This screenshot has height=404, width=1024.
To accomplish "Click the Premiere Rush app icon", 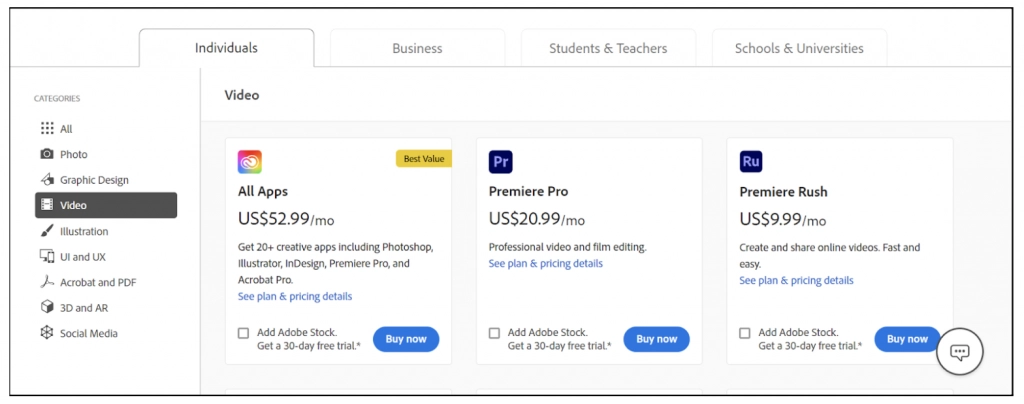I will (x=751, y=162).
